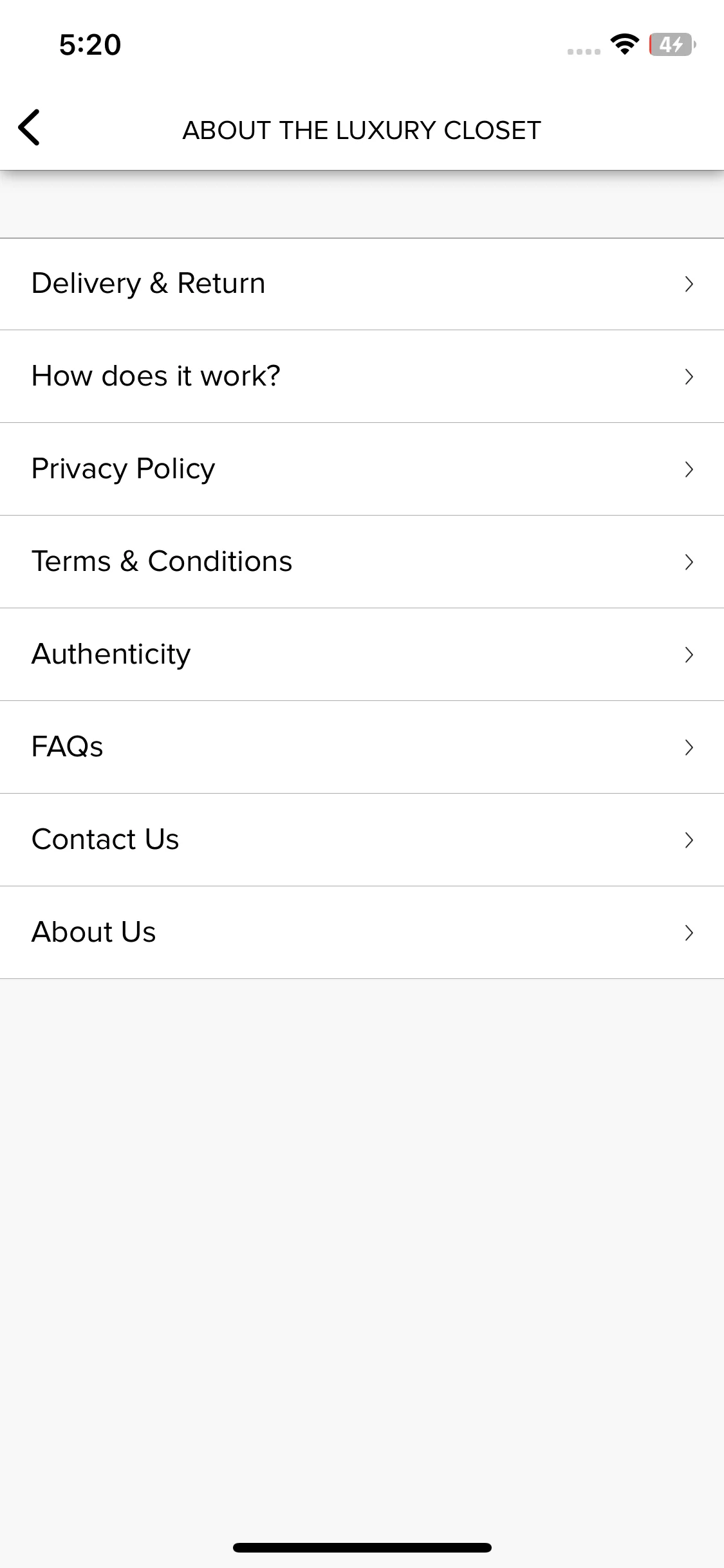Click chevron beside How does it work?
The width and height of the screenshot is (724, 1568).
(x=689, y=377)
